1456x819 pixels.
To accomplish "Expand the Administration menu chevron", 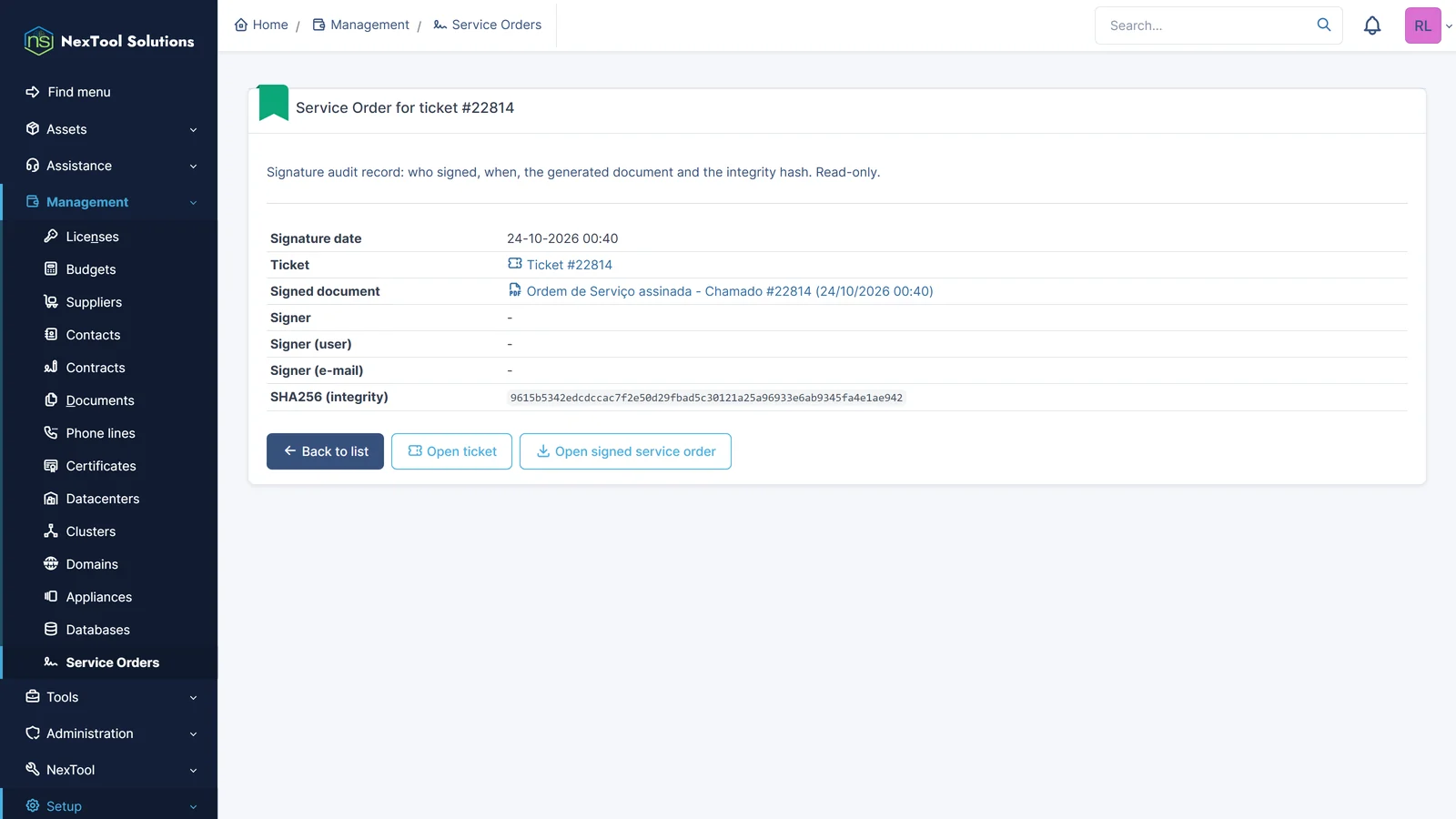I will point(193,734).
